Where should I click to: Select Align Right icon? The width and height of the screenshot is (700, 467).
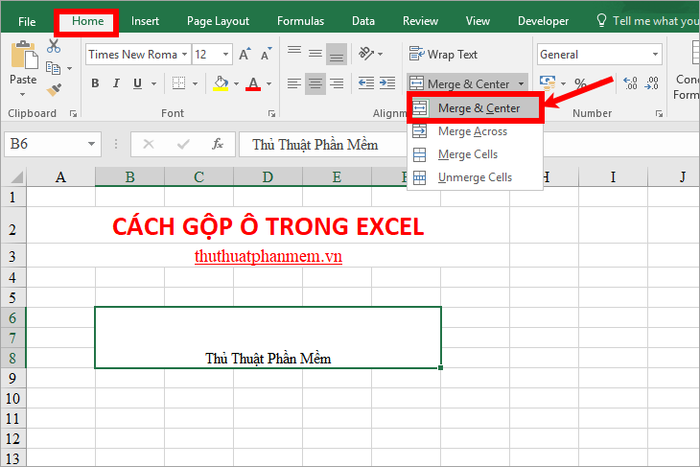pyautogui.click(x=337, y=83)
